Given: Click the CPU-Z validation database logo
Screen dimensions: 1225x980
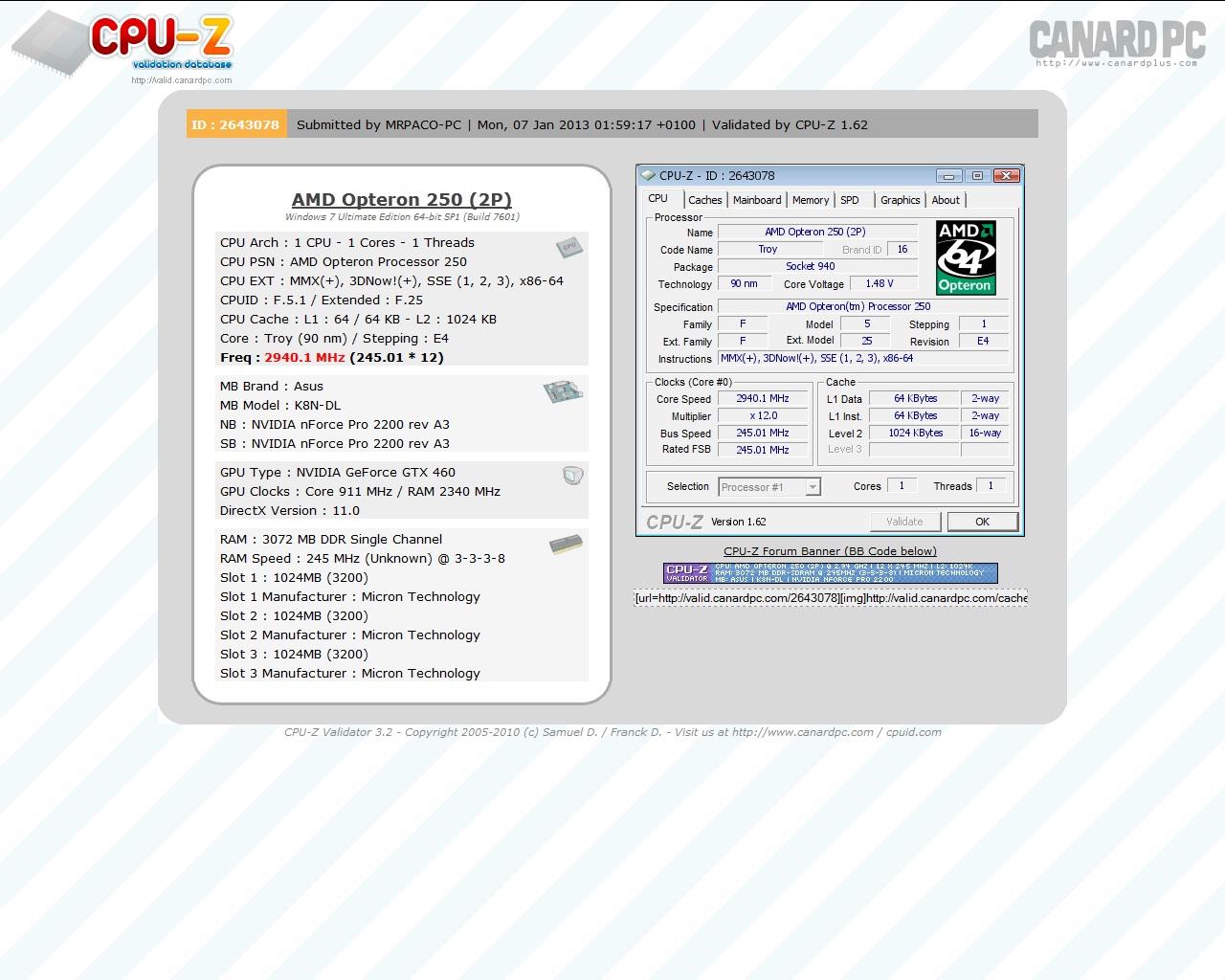Looking at the screenshot, I should 122,43.
